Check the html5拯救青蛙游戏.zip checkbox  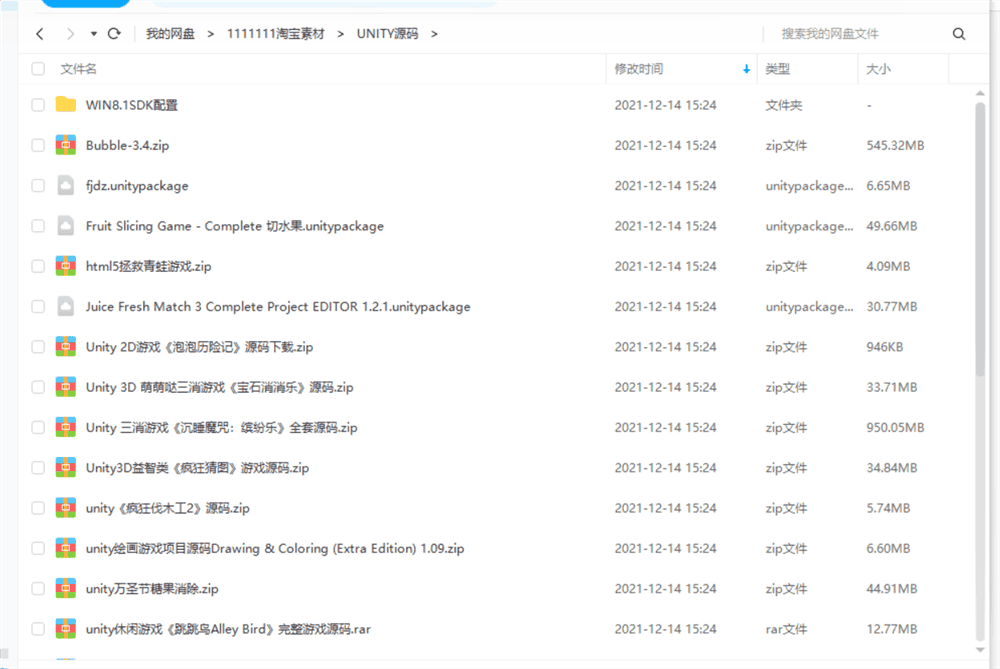(38, 266)
